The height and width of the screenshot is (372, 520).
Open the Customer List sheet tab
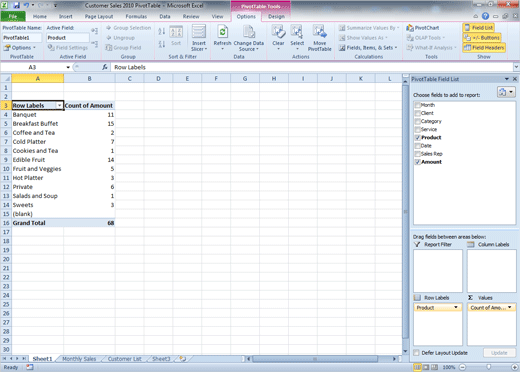point(125,359)
